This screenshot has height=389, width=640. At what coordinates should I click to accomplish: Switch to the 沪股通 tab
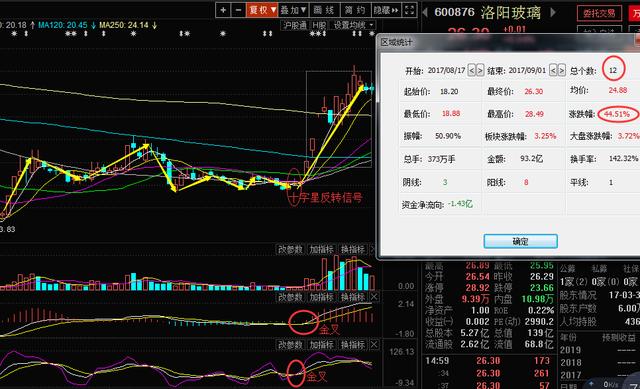pyautogui.click(x=295, y=25)
